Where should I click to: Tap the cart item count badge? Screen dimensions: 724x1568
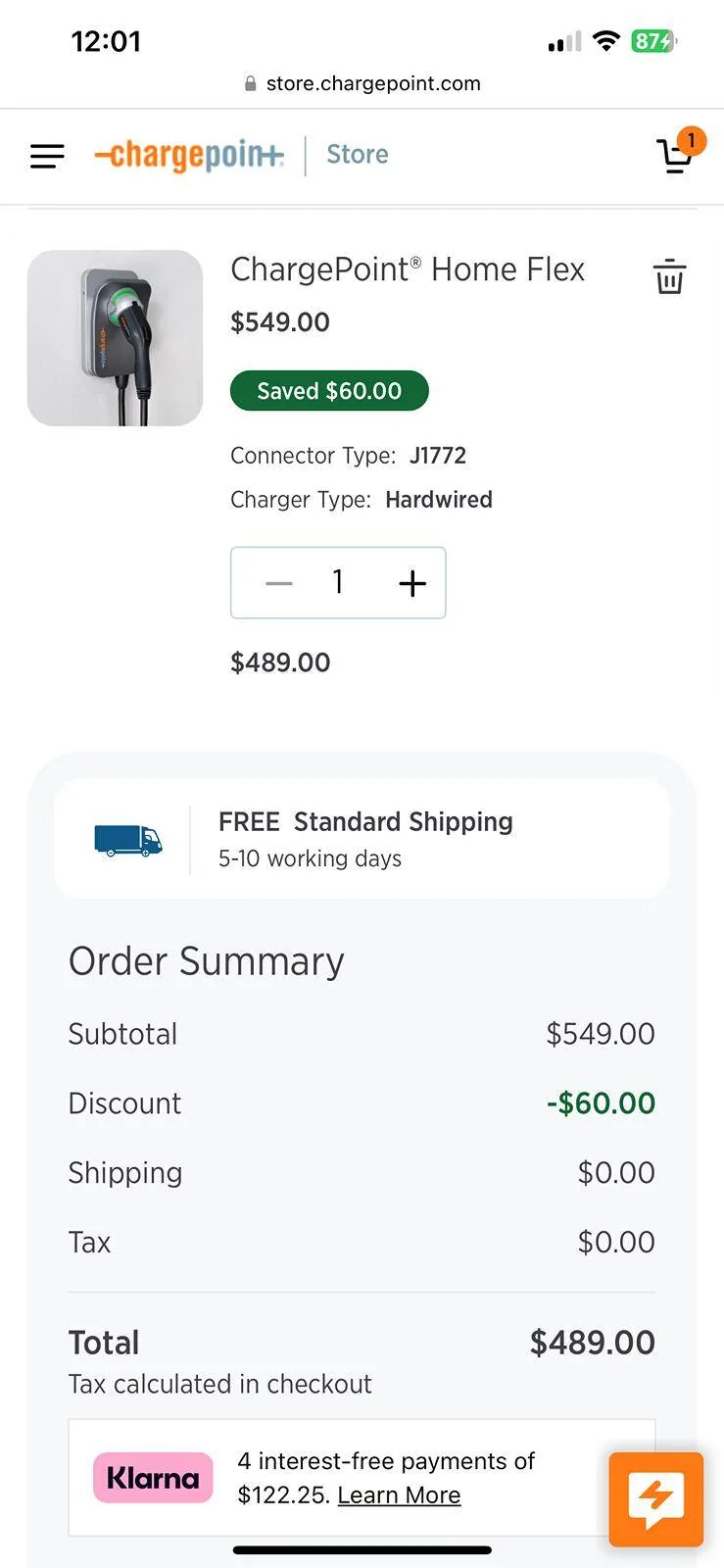click(691, 141)
